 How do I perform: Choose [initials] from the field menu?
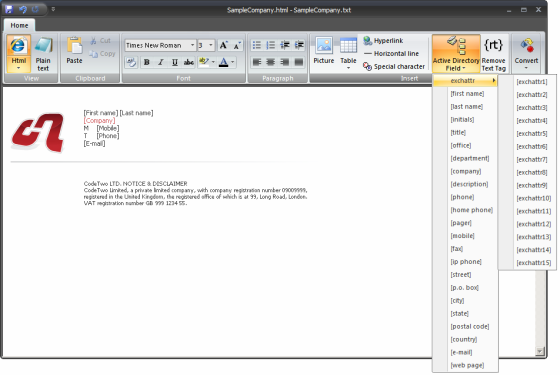[462, 120]
